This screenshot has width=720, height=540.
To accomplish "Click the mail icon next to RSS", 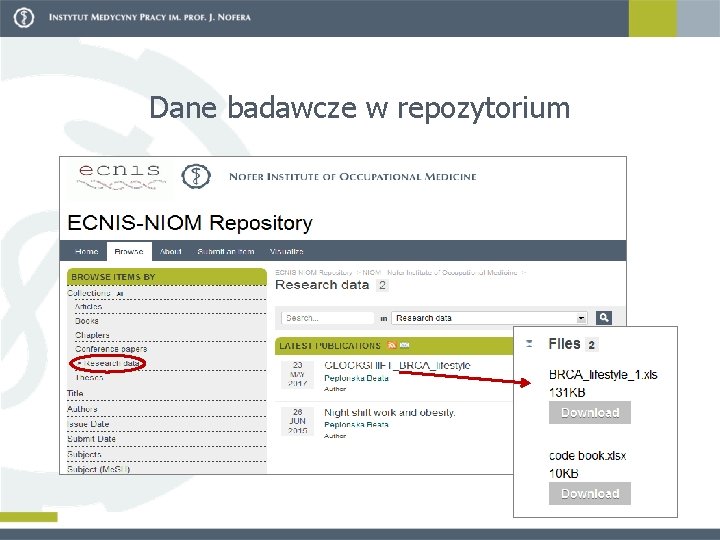I will [x=404, y=345].
